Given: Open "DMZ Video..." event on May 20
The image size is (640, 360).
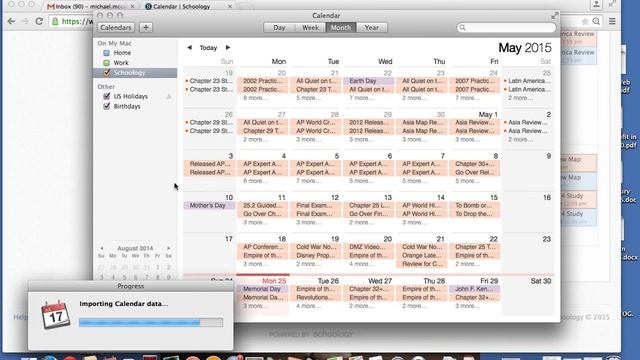Looking at the screenshot, I should coord(369,247).
